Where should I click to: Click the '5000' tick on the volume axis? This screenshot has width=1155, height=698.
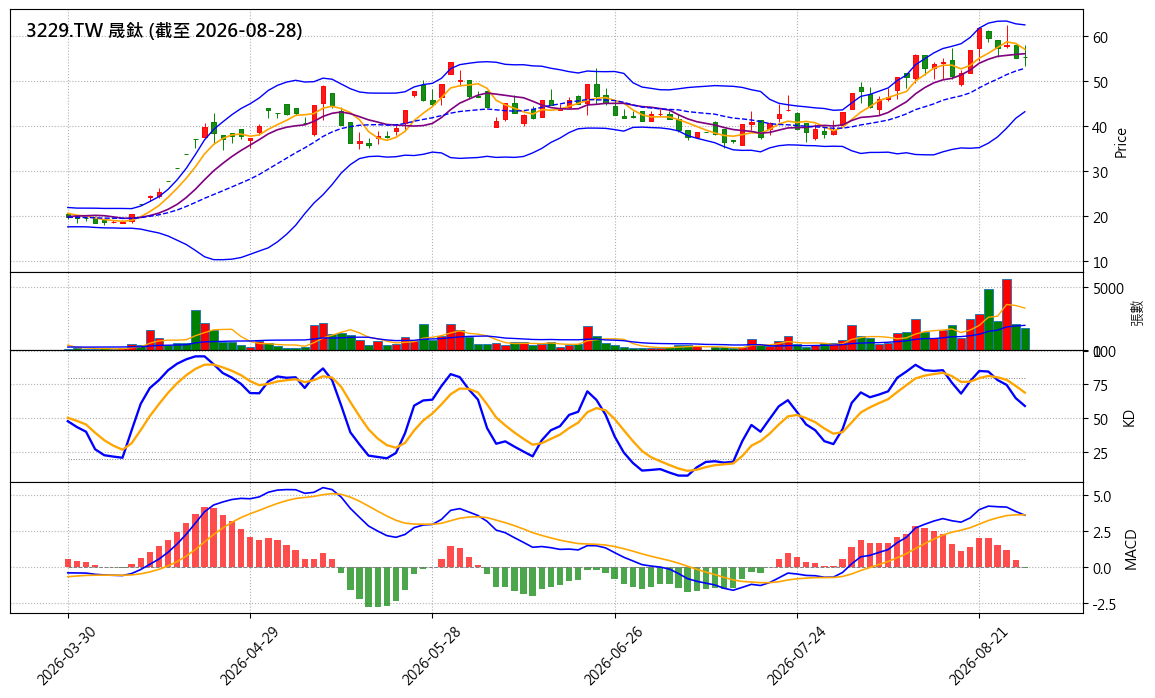(1108, 289)
